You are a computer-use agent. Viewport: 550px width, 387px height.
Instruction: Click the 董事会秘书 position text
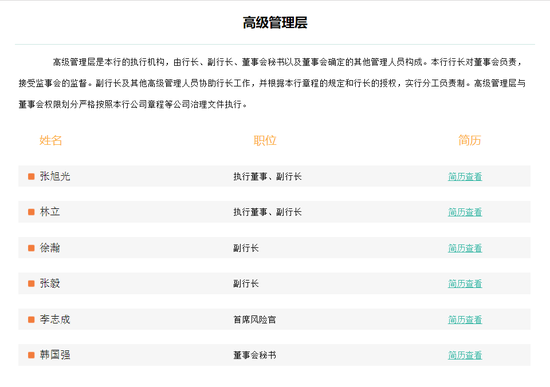(255, 355)
